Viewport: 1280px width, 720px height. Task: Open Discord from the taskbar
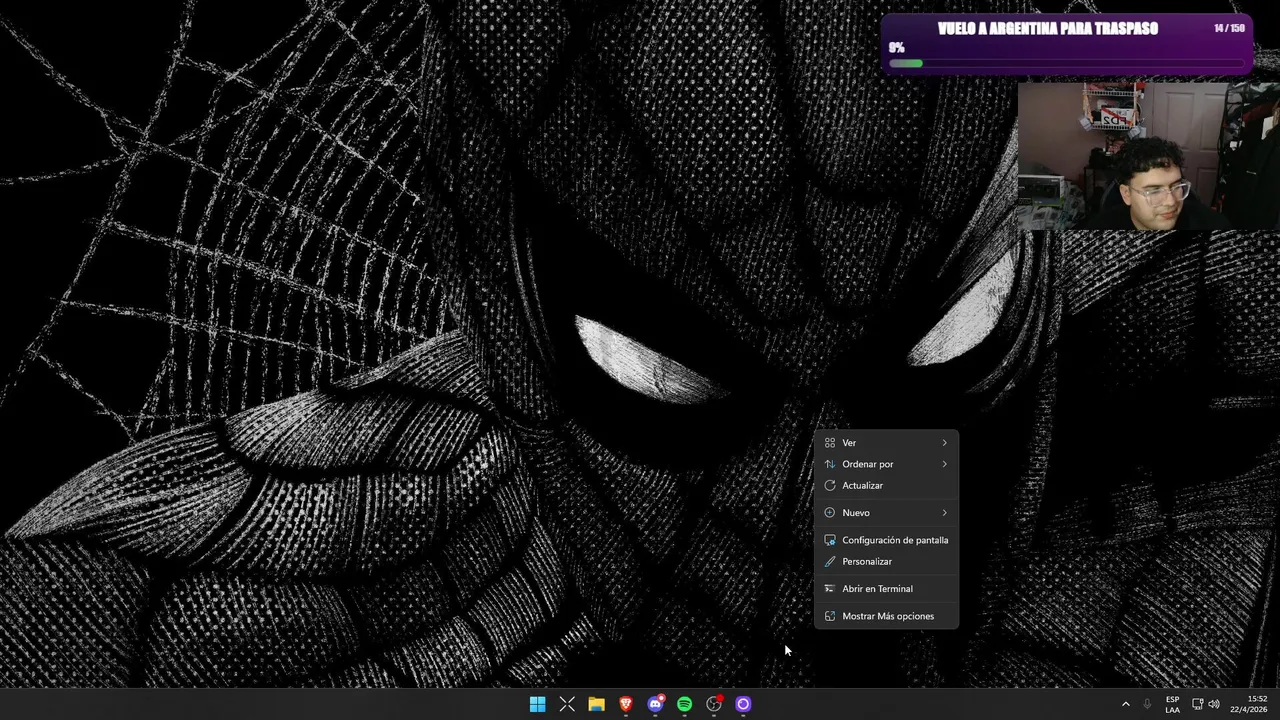[x=655, y=704]
